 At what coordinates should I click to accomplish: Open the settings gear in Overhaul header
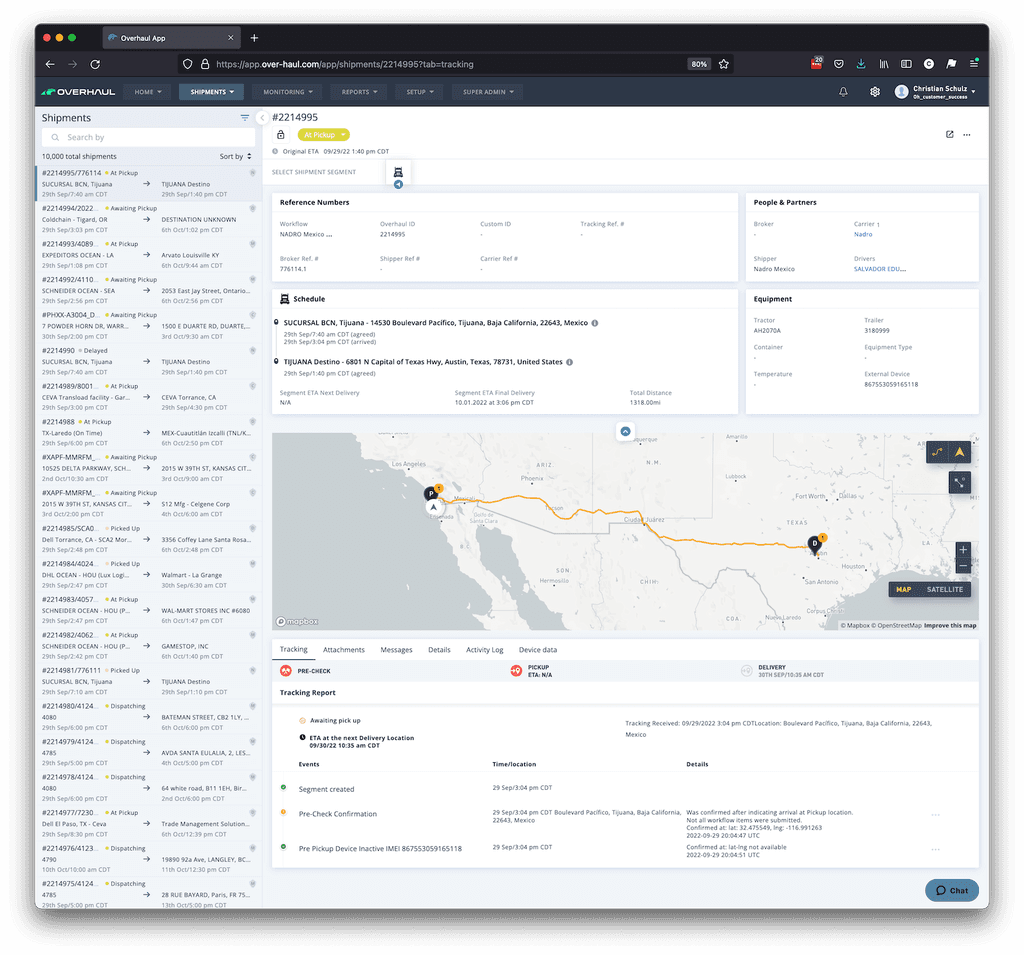click(874, 92)
